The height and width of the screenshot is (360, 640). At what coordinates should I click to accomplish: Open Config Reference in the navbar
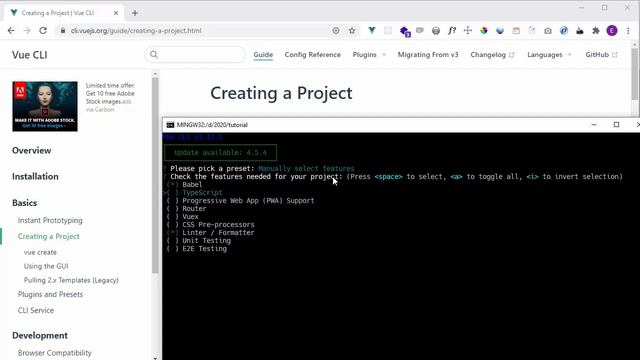point(313,55)
